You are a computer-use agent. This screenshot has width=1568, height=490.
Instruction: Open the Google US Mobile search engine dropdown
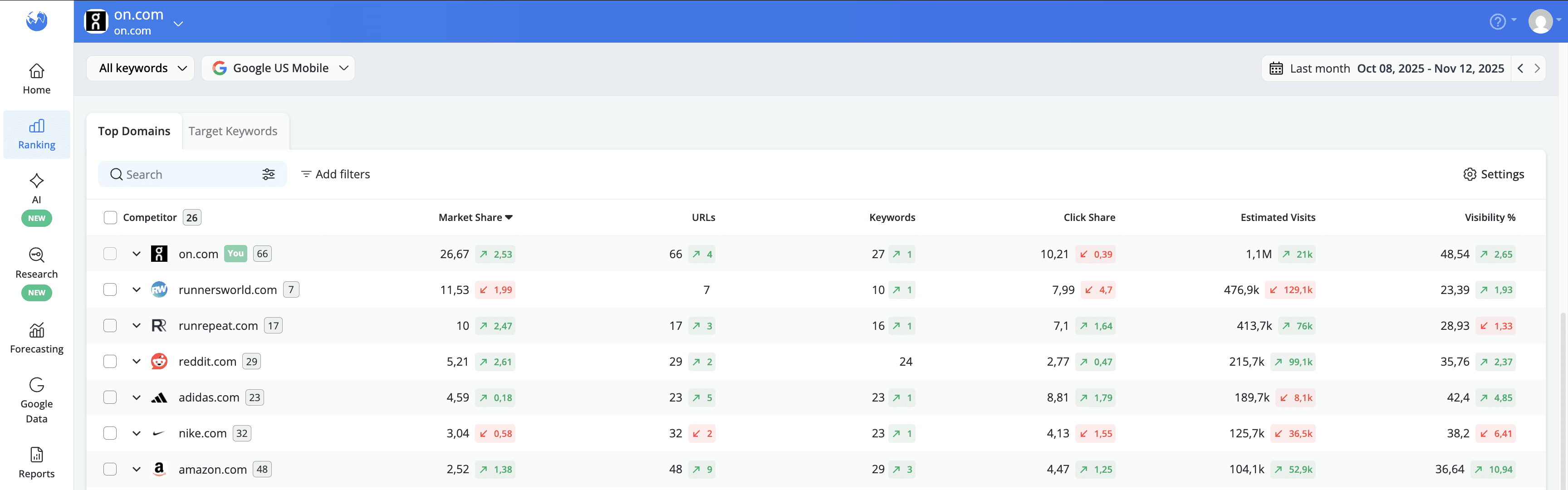(x=278, y=68)
